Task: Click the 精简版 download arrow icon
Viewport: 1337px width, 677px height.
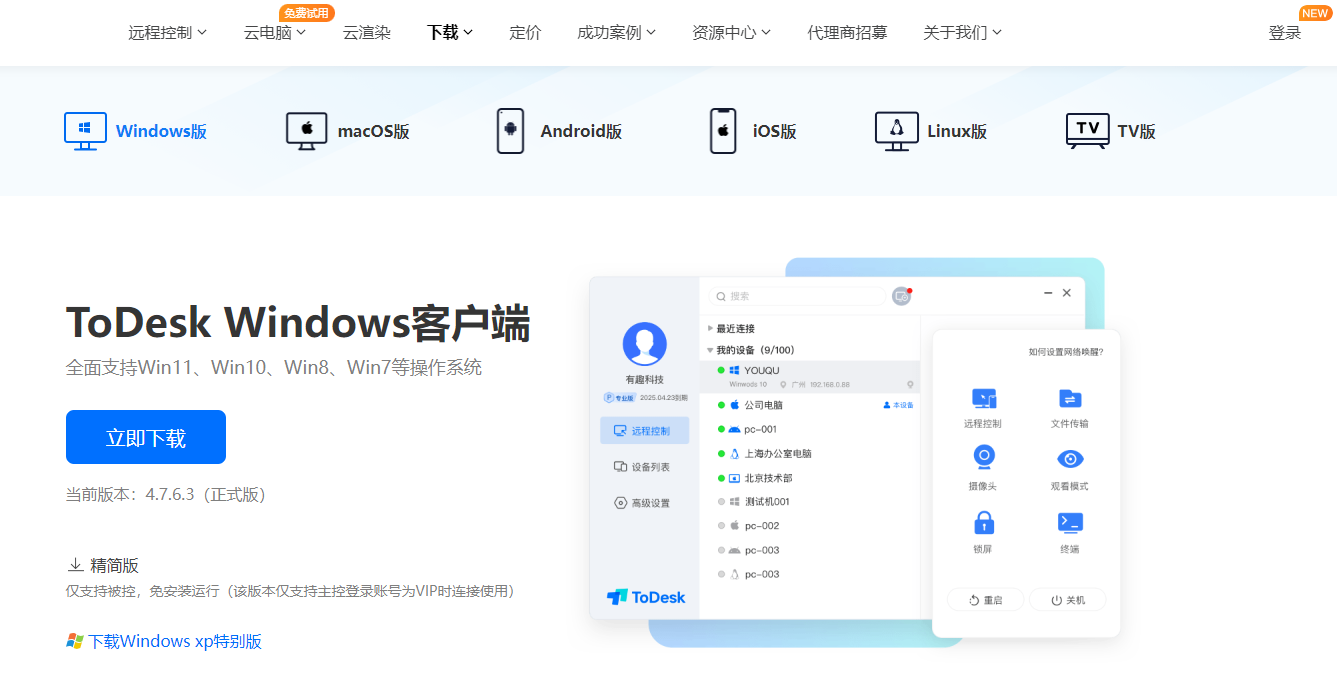Action: 75,565
